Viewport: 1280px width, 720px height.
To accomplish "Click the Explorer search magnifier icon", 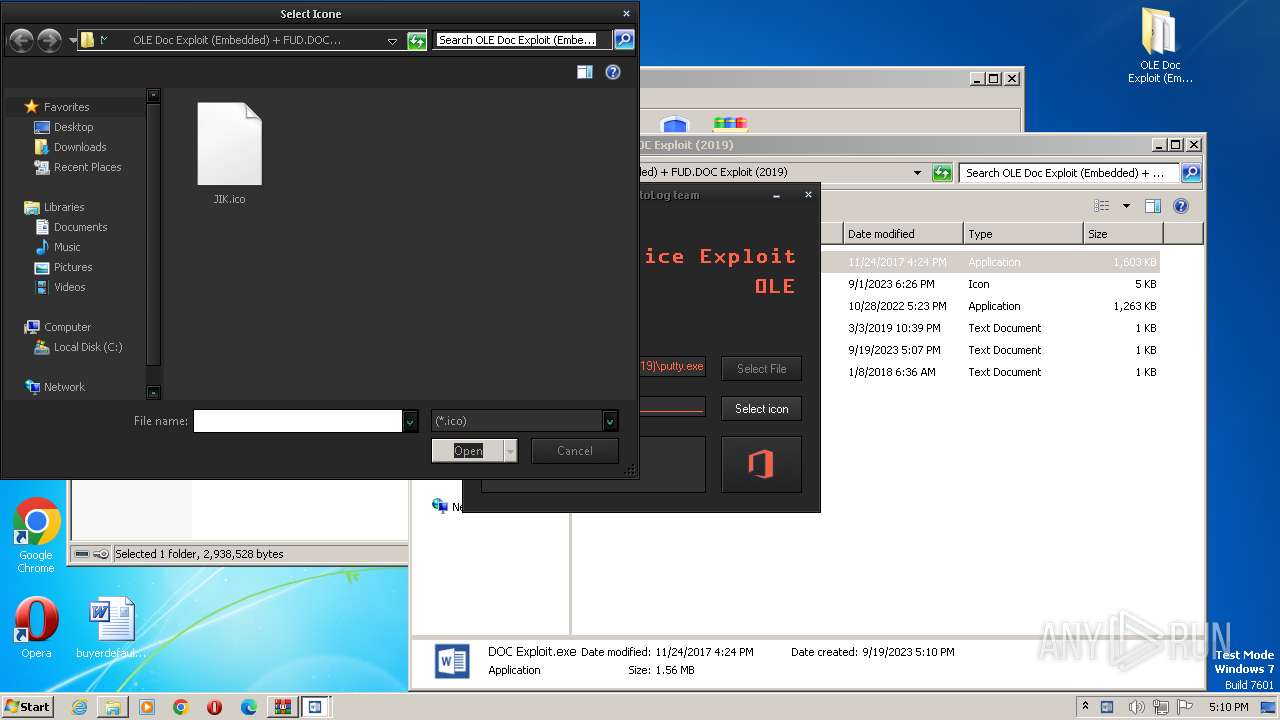I will coord(1191,173).
